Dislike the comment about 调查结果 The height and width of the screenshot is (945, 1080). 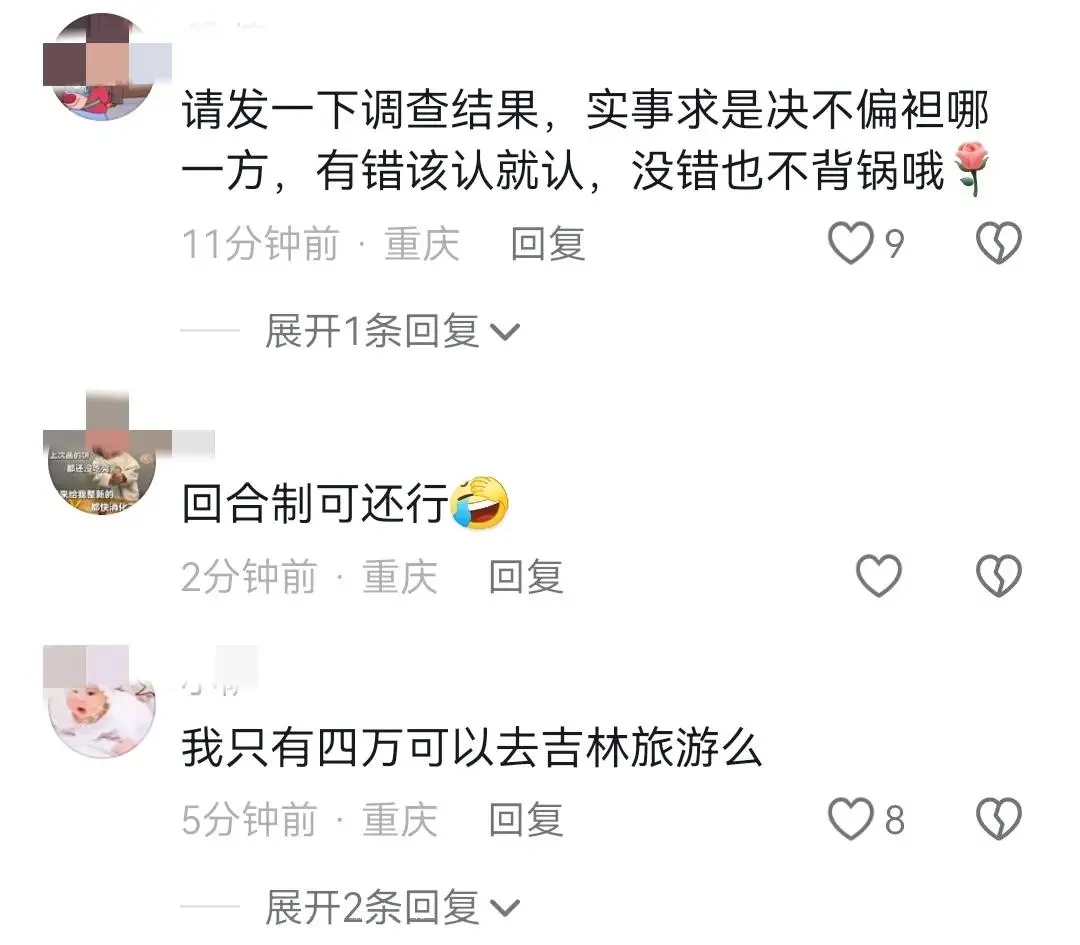point(999,242)
